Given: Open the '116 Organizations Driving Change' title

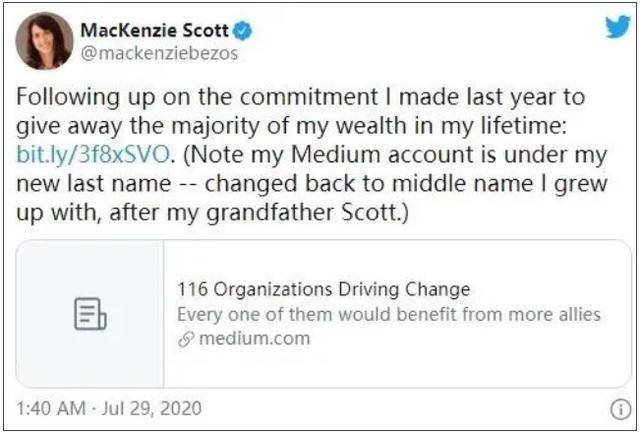Looking at the screenshot, I should [x=323, y=289].
